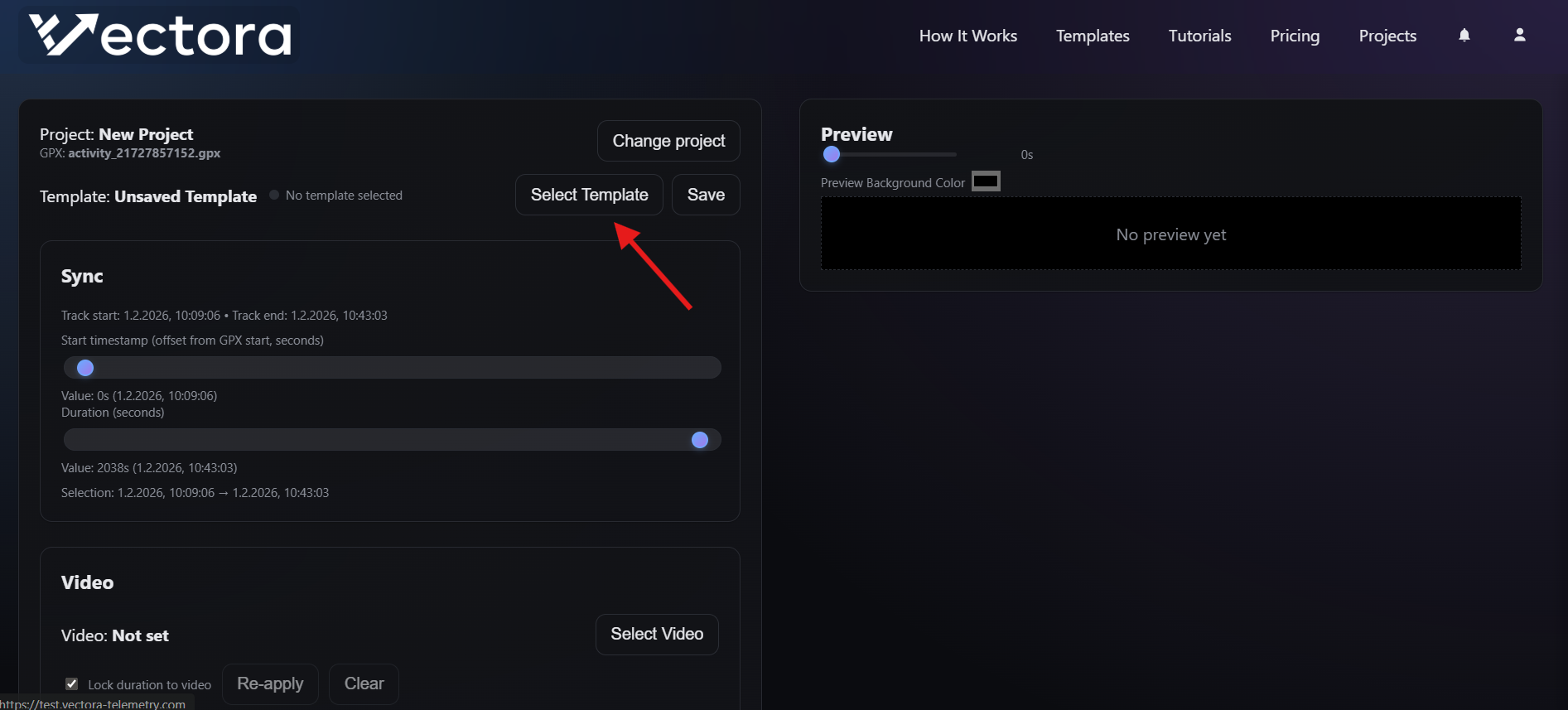
Task: Go to Templates in navigation
Action: pyautogui.click(x=1092, y=36)
